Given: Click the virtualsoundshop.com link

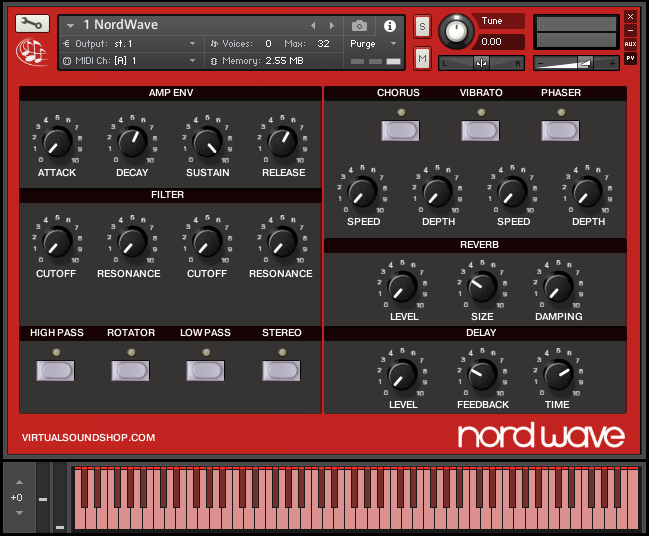Looking at the screenshot, I should click(x=88, y=437).
